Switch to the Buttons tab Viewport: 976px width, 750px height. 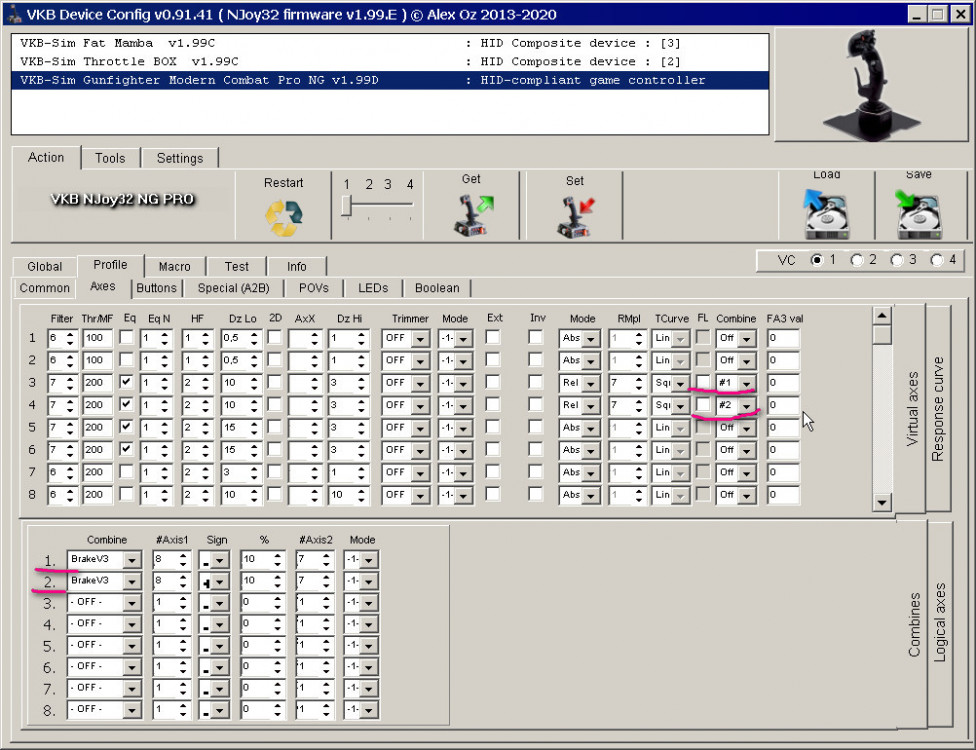click(x=156, y=288)
